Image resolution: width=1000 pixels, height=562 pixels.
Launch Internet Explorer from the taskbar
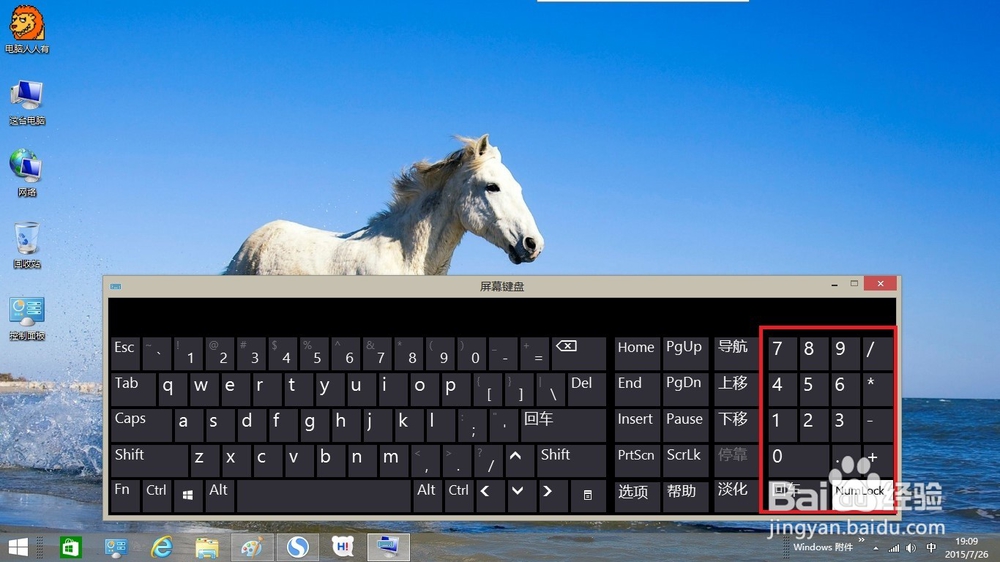click(162, 547)
